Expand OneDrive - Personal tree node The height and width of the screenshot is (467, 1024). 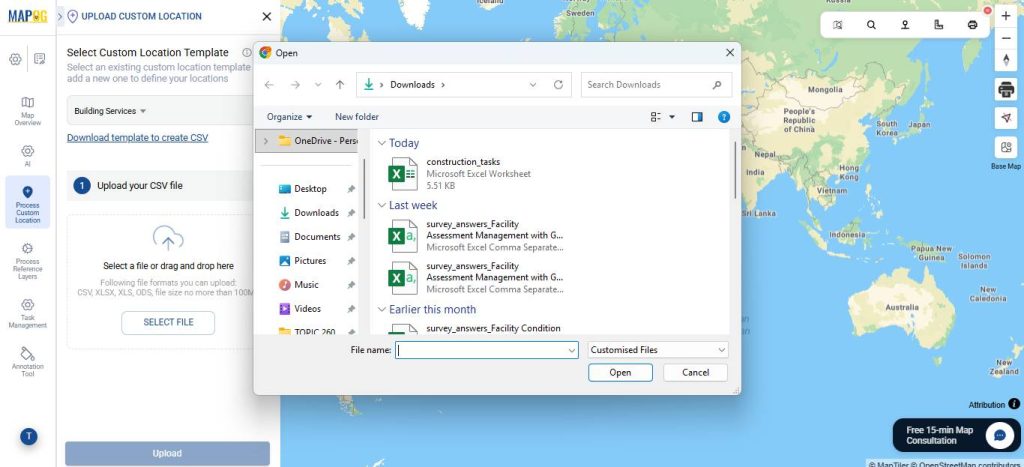265,140
